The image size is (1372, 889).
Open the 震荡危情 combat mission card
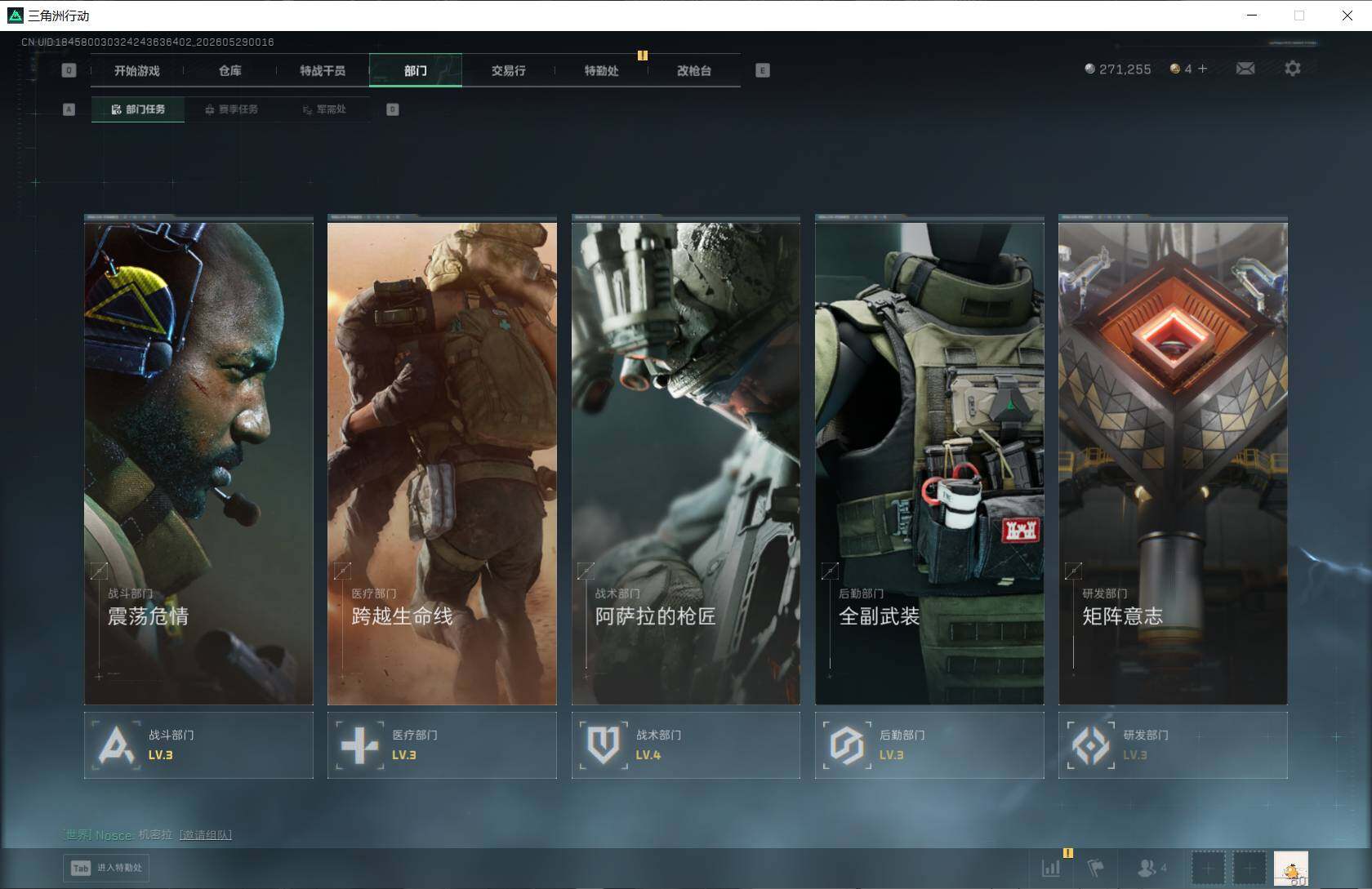click(198, 463)
